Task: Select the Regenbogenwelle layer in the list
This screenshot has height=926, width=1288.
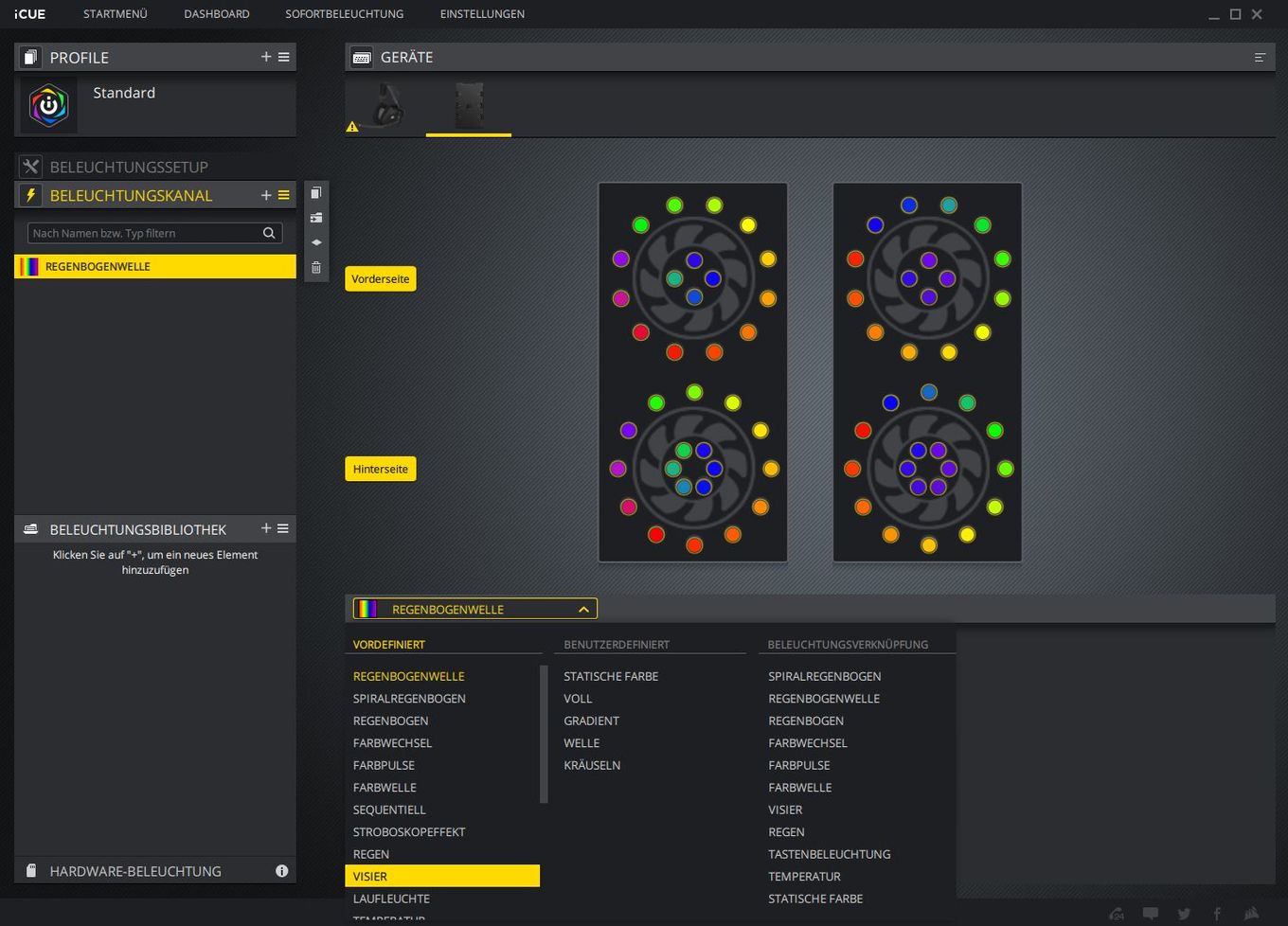Action: point(155,266)
